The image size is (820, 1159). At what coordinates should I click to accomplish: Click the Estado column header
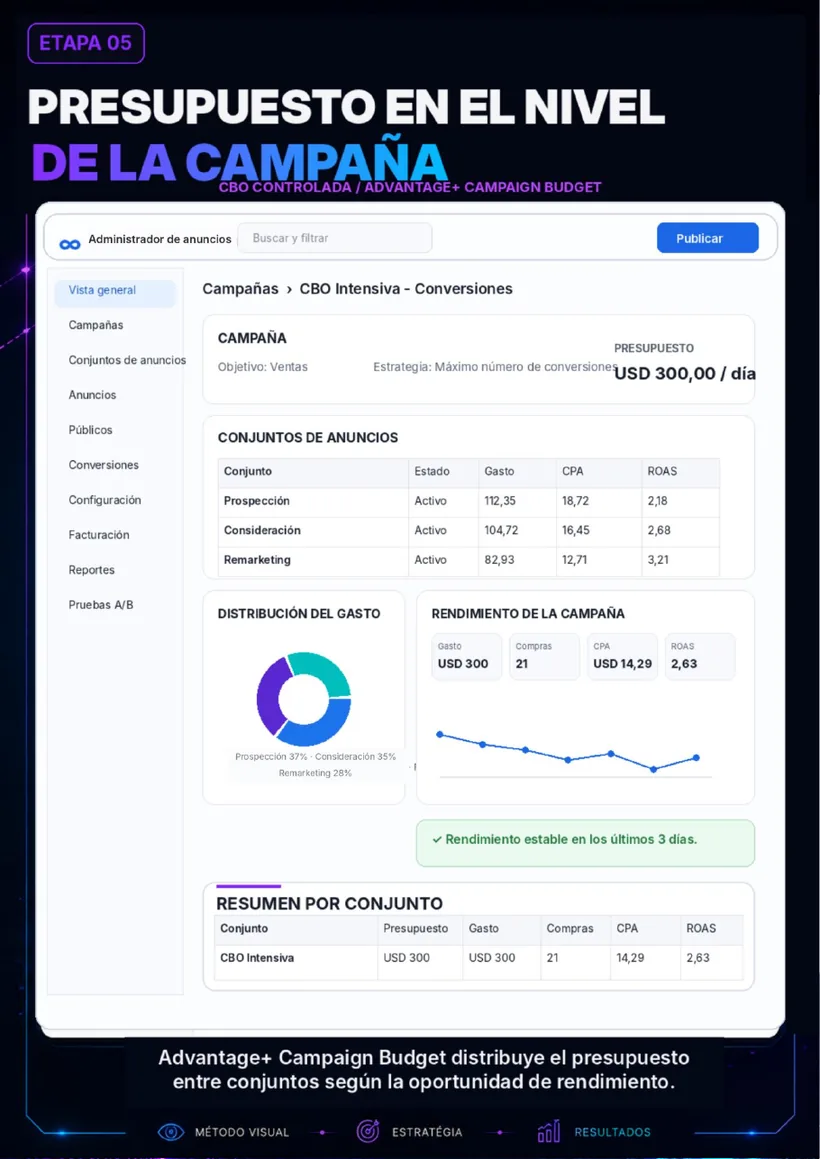[x=432, y=472]
